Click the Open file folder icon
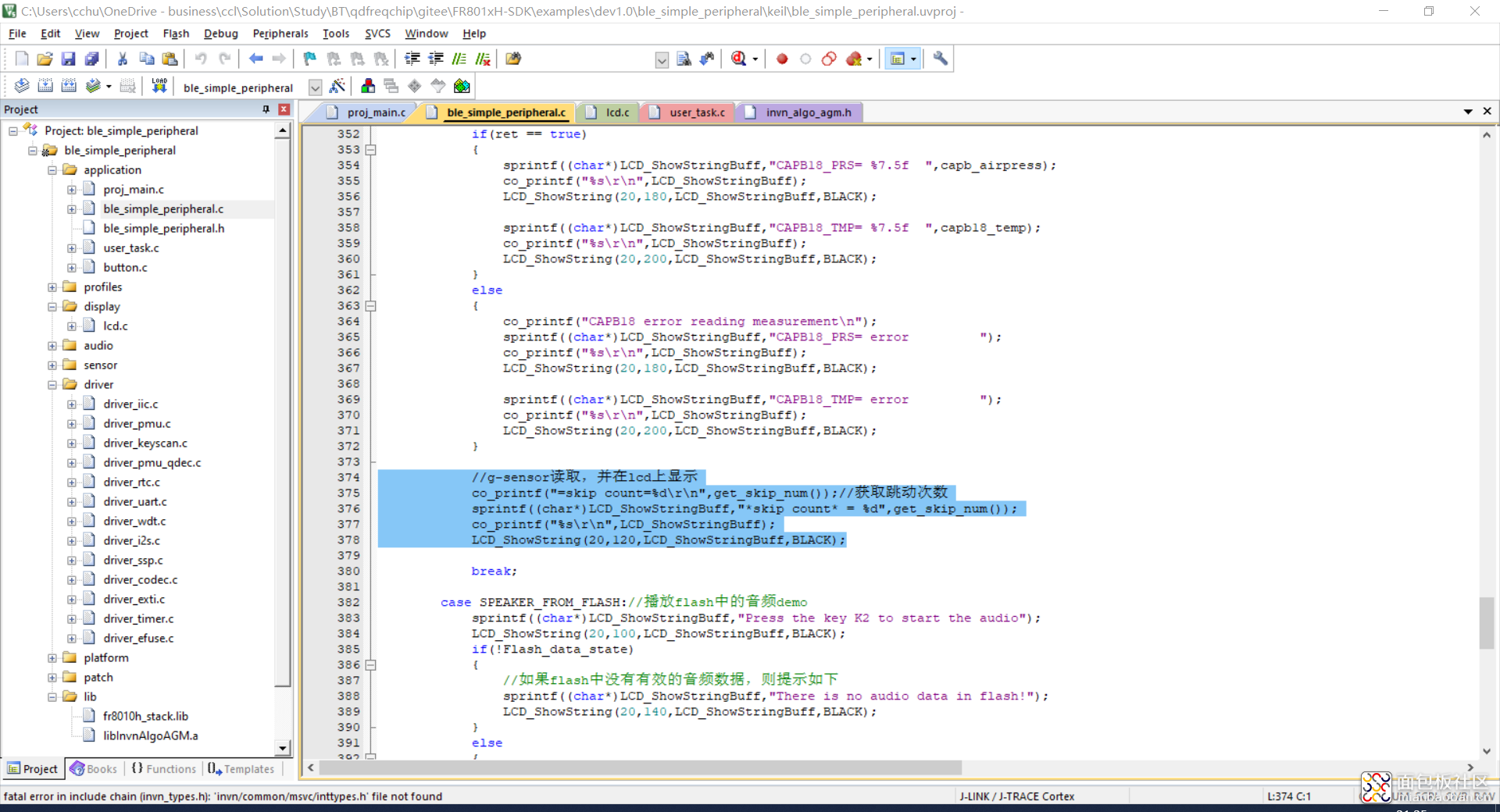Image resolution: width=1500 pixels, height=812 pixels. 45,59
